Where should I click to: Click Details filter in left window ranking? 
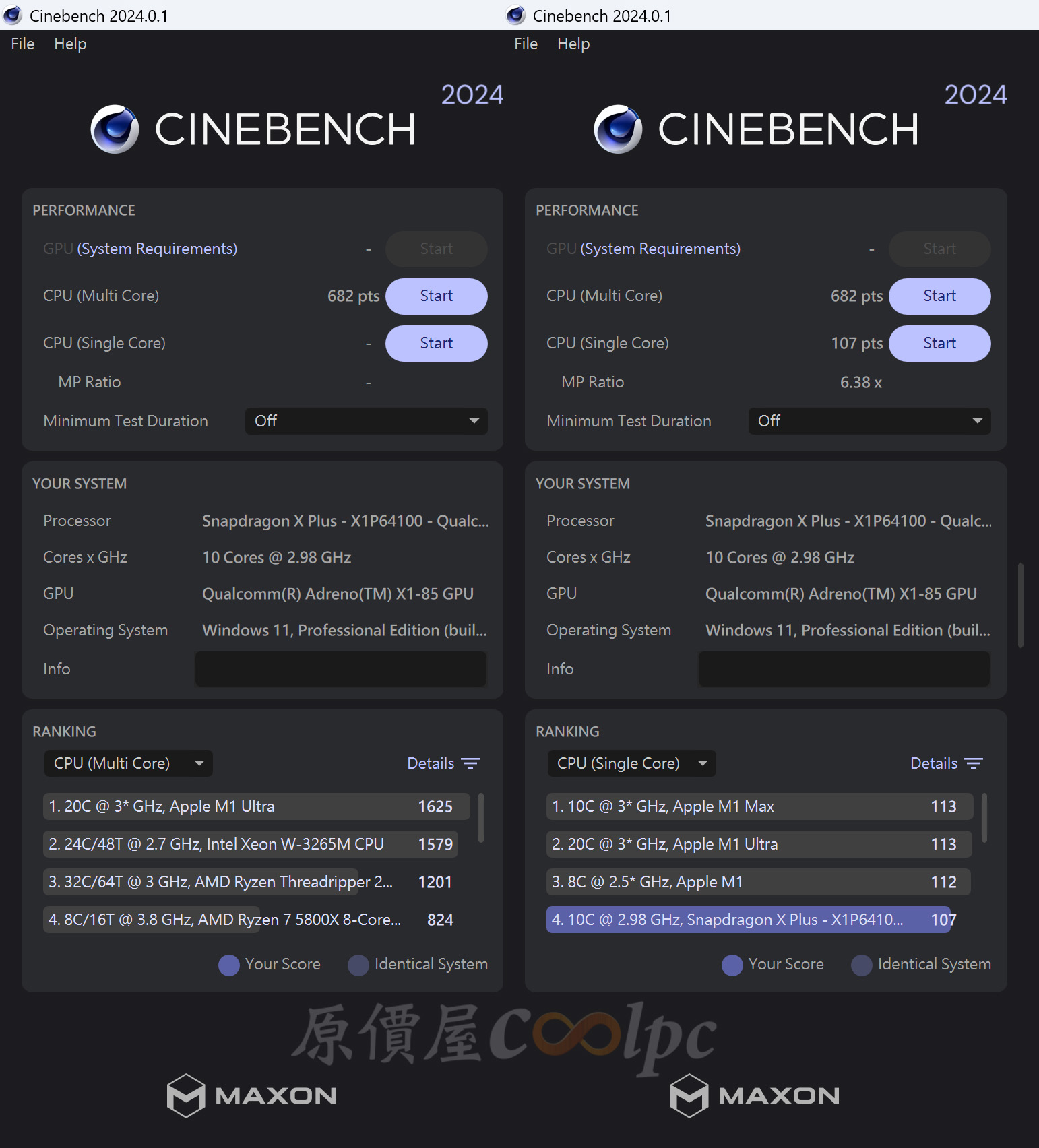coord(443,763)
